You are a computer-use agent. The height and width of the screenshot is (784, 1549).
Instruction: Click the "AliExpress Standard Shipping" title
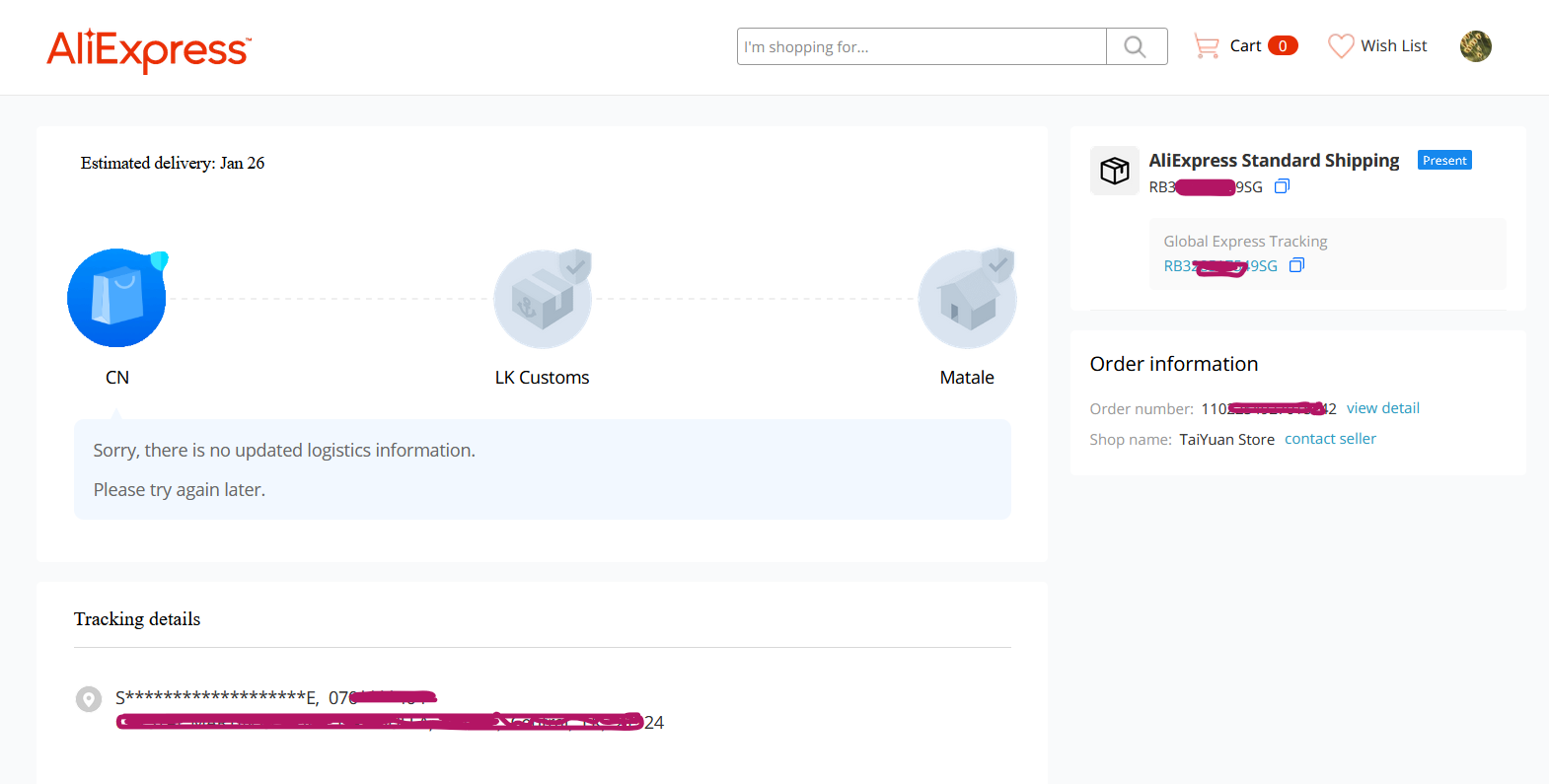click(1274, 161)
